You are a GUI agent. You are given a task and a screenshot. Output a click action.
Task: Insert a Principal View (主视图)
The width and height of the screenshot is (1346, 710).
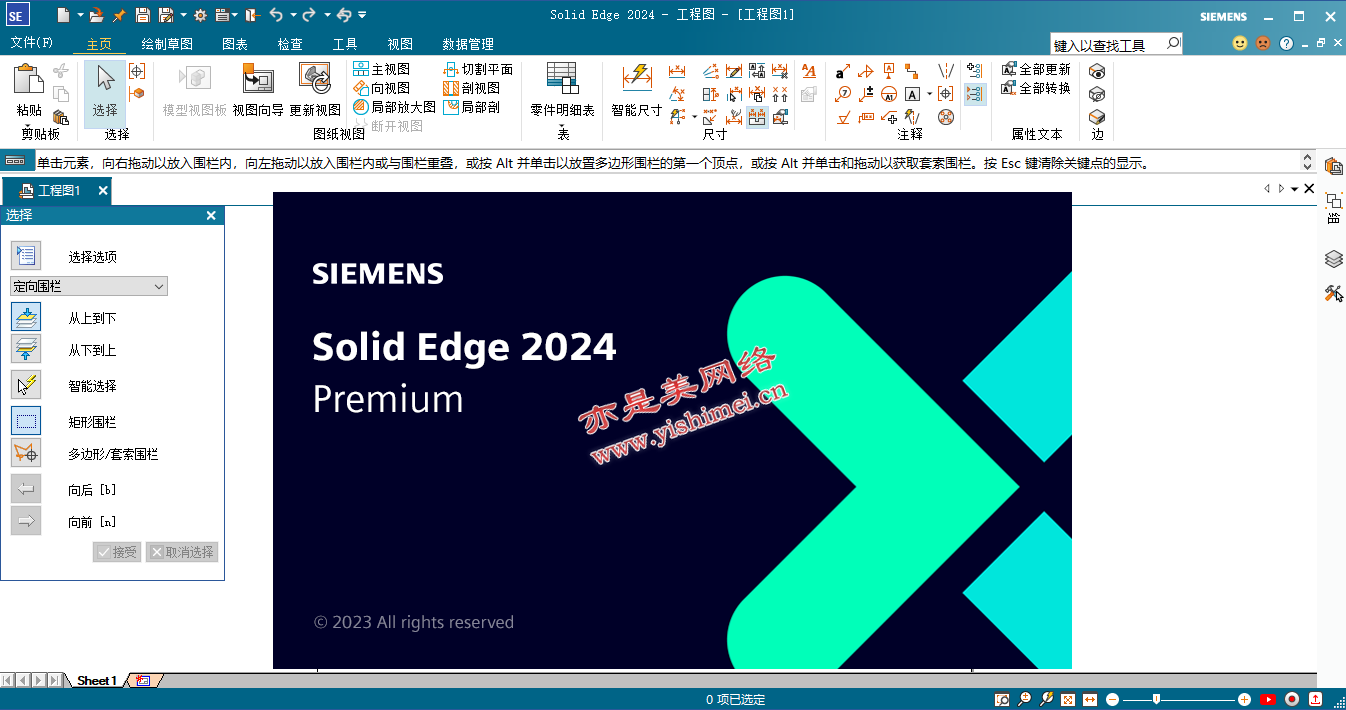click(x=381, y=69)
